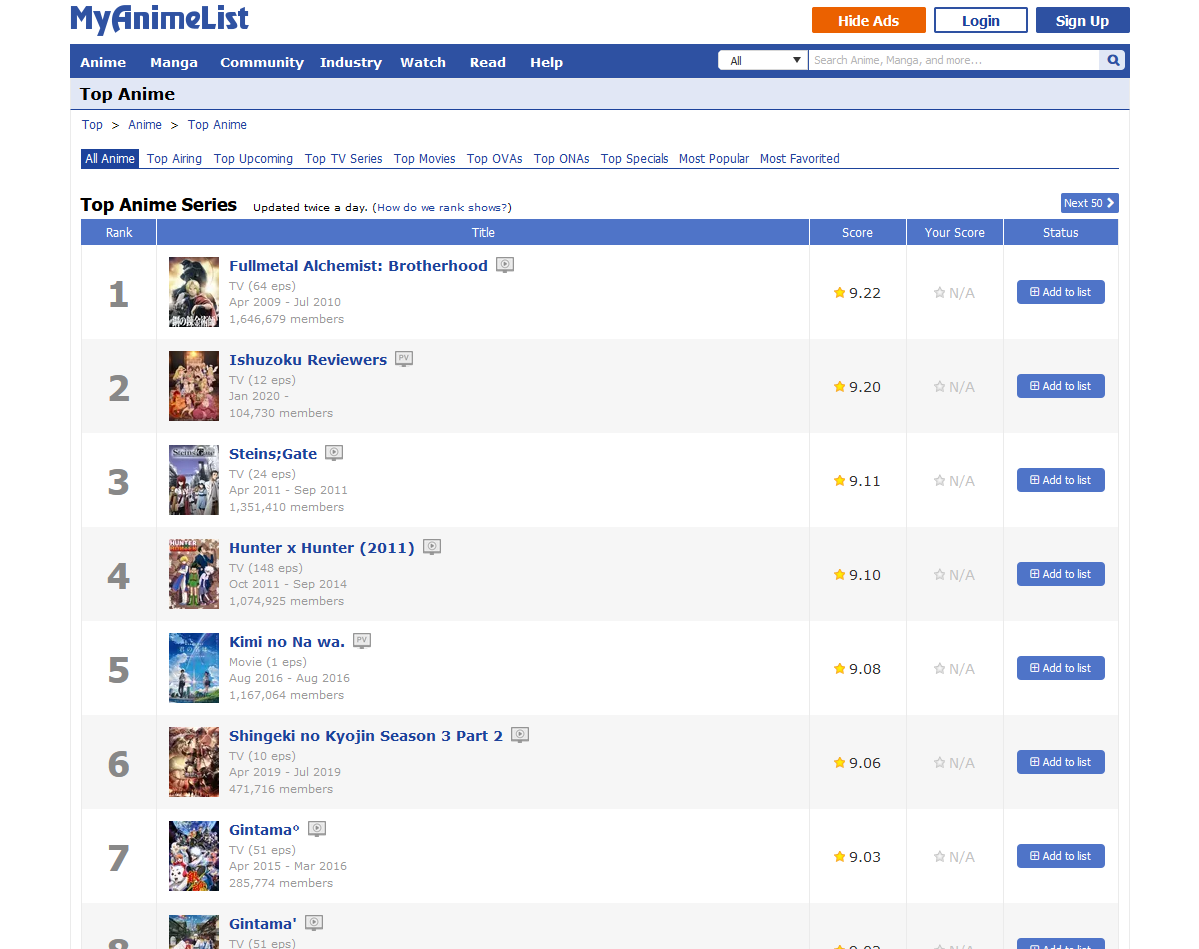
Task: Switch to the Top Airing tab
Action: pos(174,158)
